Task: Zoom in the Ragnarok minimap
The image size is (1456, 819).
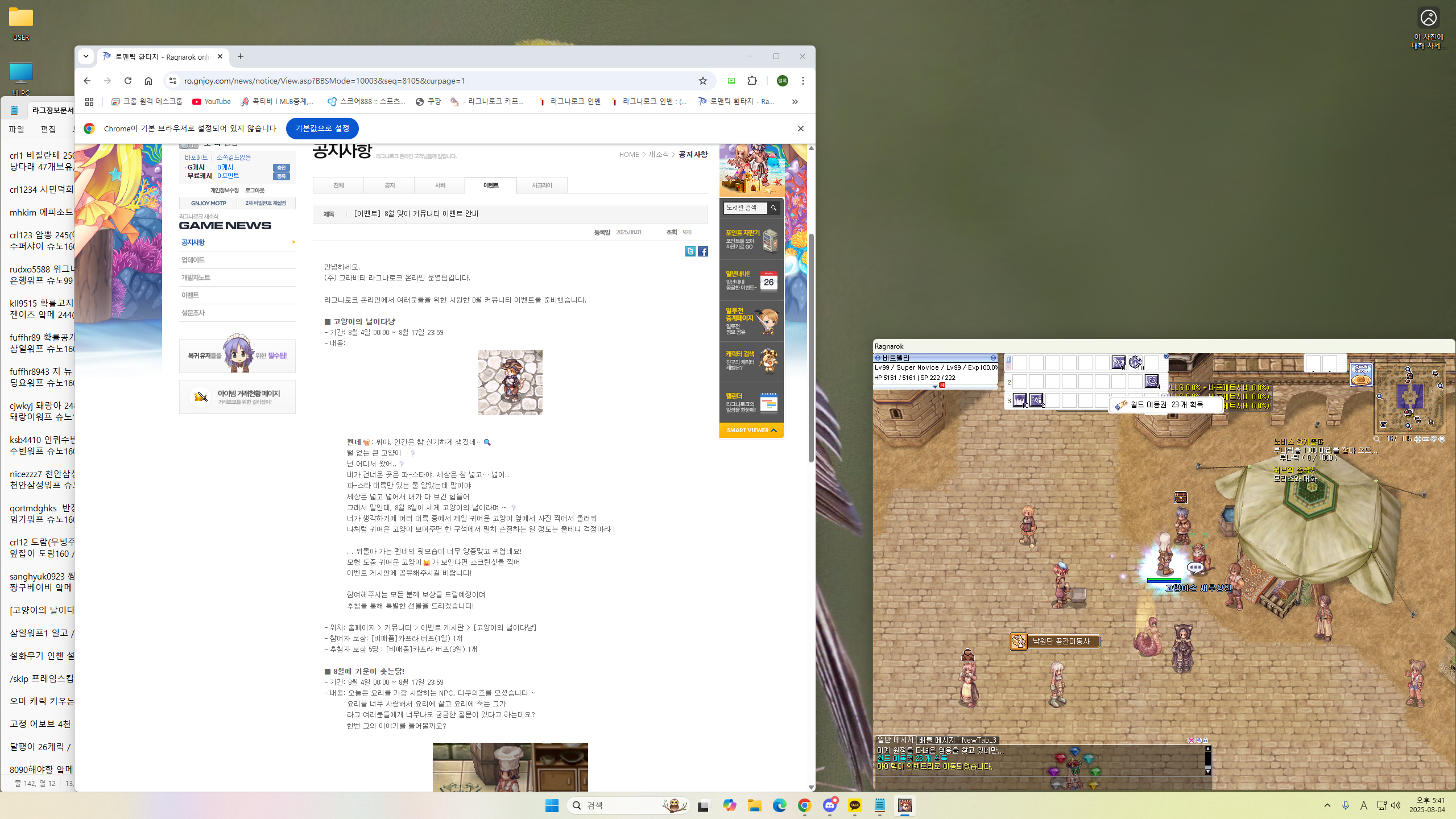Action: pyautogui.click(x=1418, y=439)
